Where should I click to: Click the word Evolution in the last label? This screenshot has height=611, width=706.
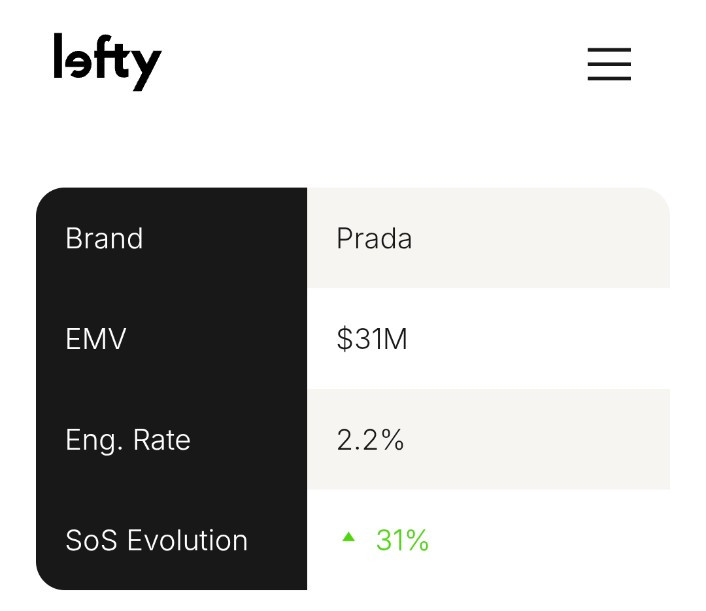pos(187,540)
